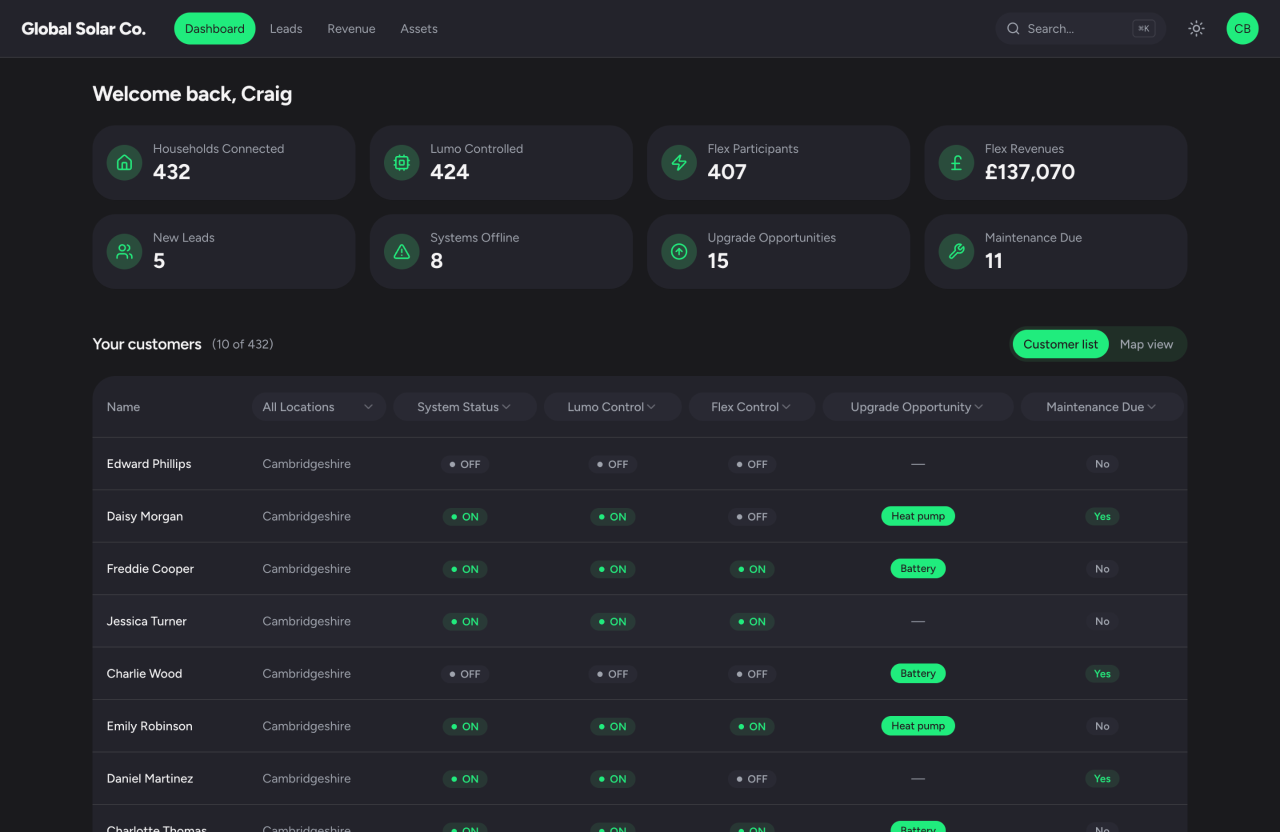This screenshot has height=832, width=1280.
Task: Go to the Revenue tab
Action: [x=351, y=29]
